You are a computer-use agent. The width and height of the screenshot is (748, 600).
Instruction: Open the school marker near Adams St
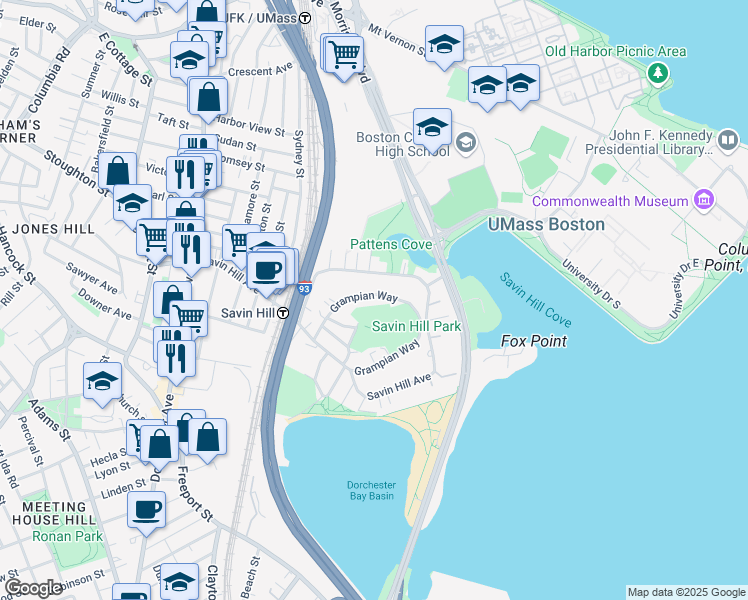click(102, 381)
